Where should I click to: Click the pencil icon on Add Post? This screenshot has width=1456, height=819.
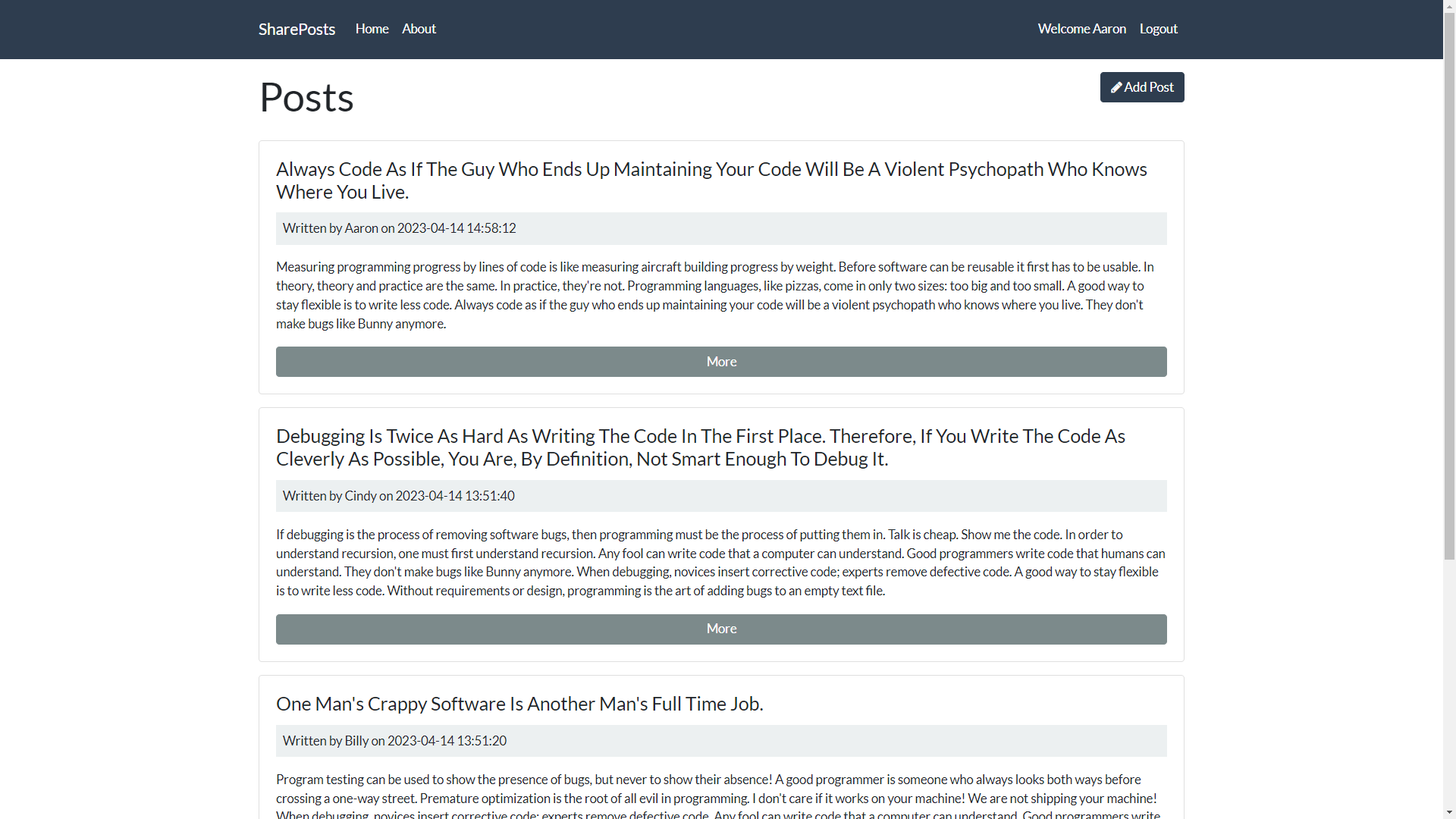[1116, 88]
